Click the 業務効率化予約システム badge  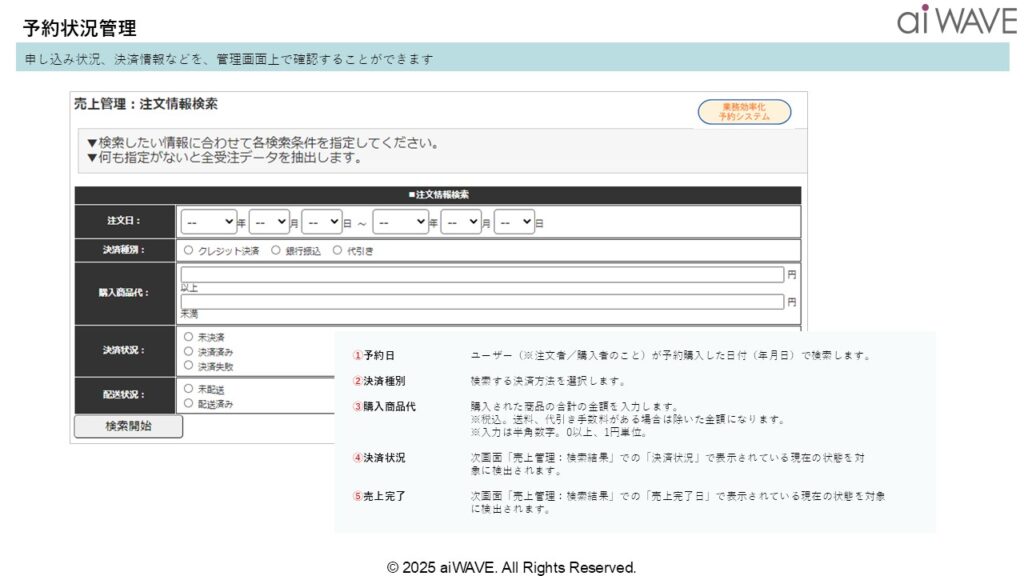pos(744,112)
